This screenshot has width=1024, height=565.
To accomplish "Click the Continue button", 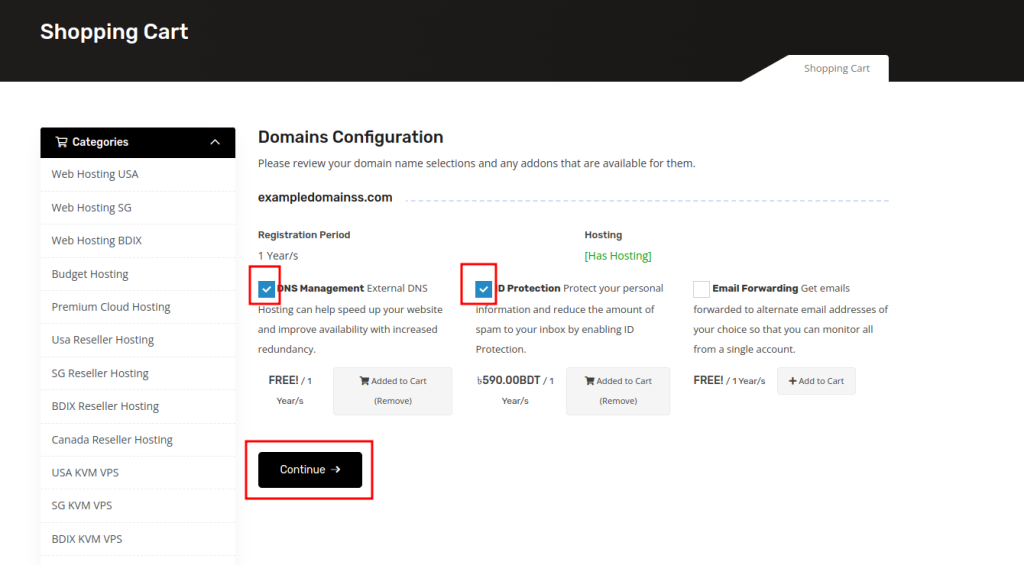I will [310, 469].
